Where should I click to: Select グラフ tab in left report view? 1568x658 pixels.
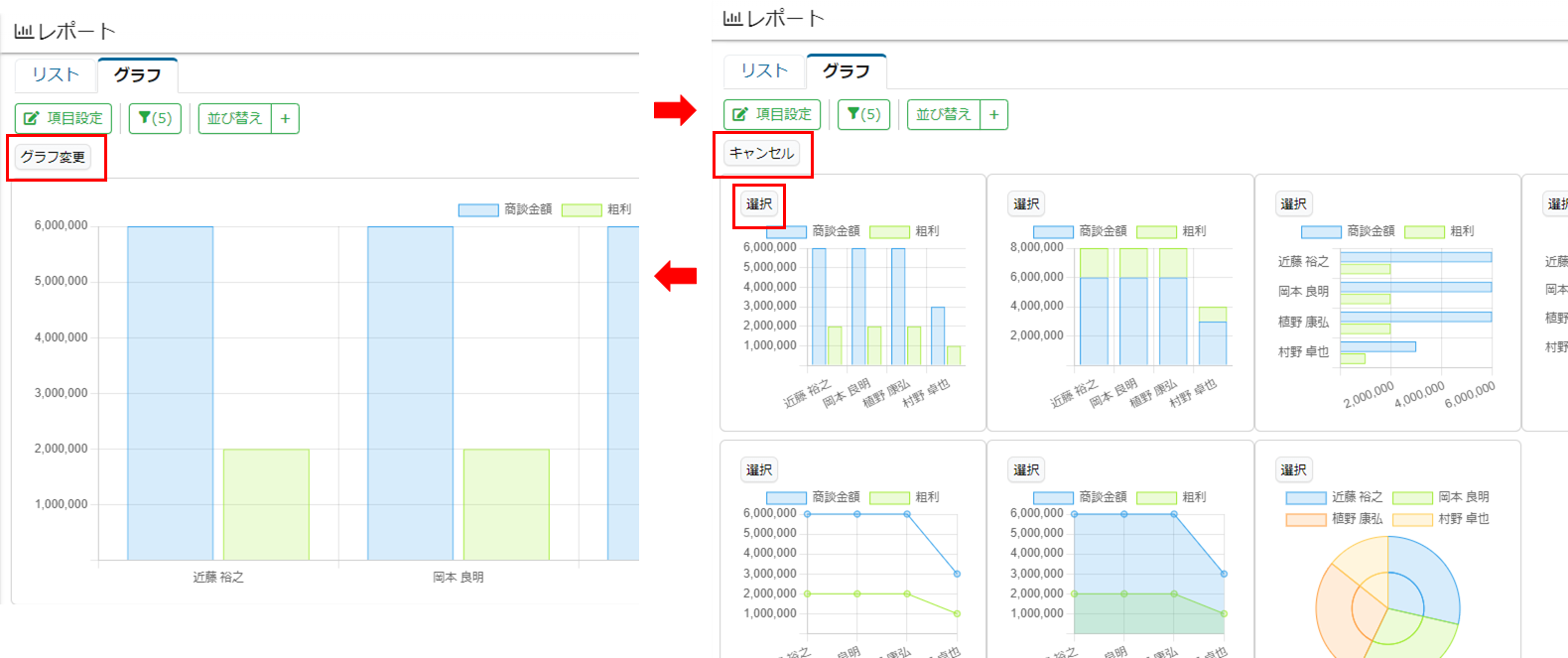point(137,74)
